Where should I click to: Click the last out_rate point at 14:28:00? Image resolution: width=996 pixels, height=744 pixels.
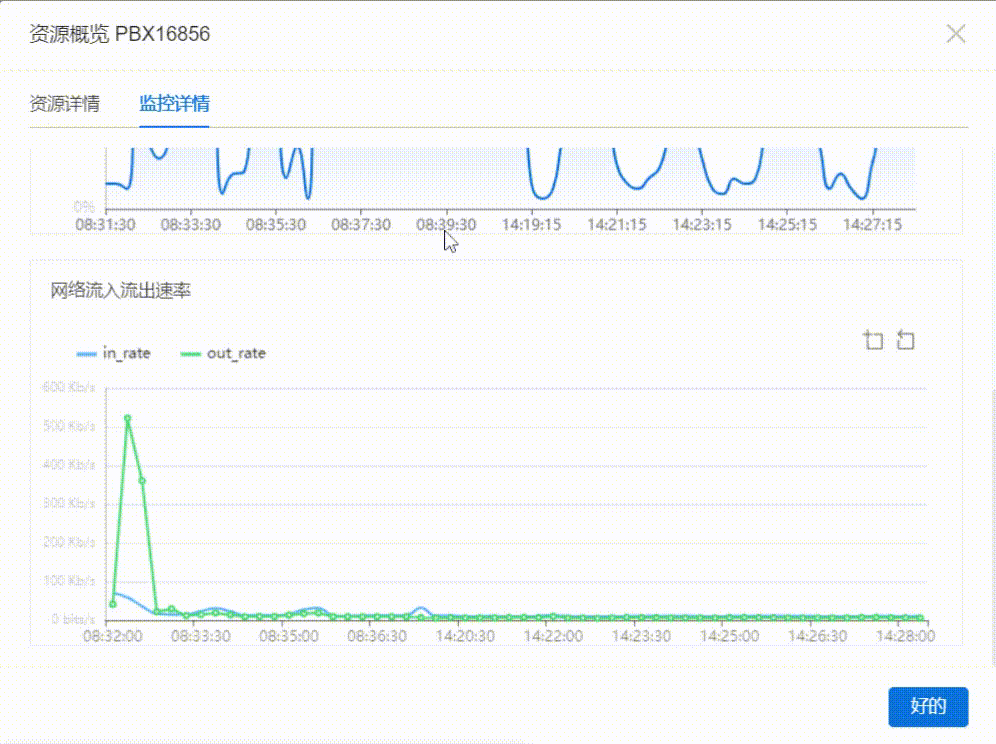[x=920, y=618]
